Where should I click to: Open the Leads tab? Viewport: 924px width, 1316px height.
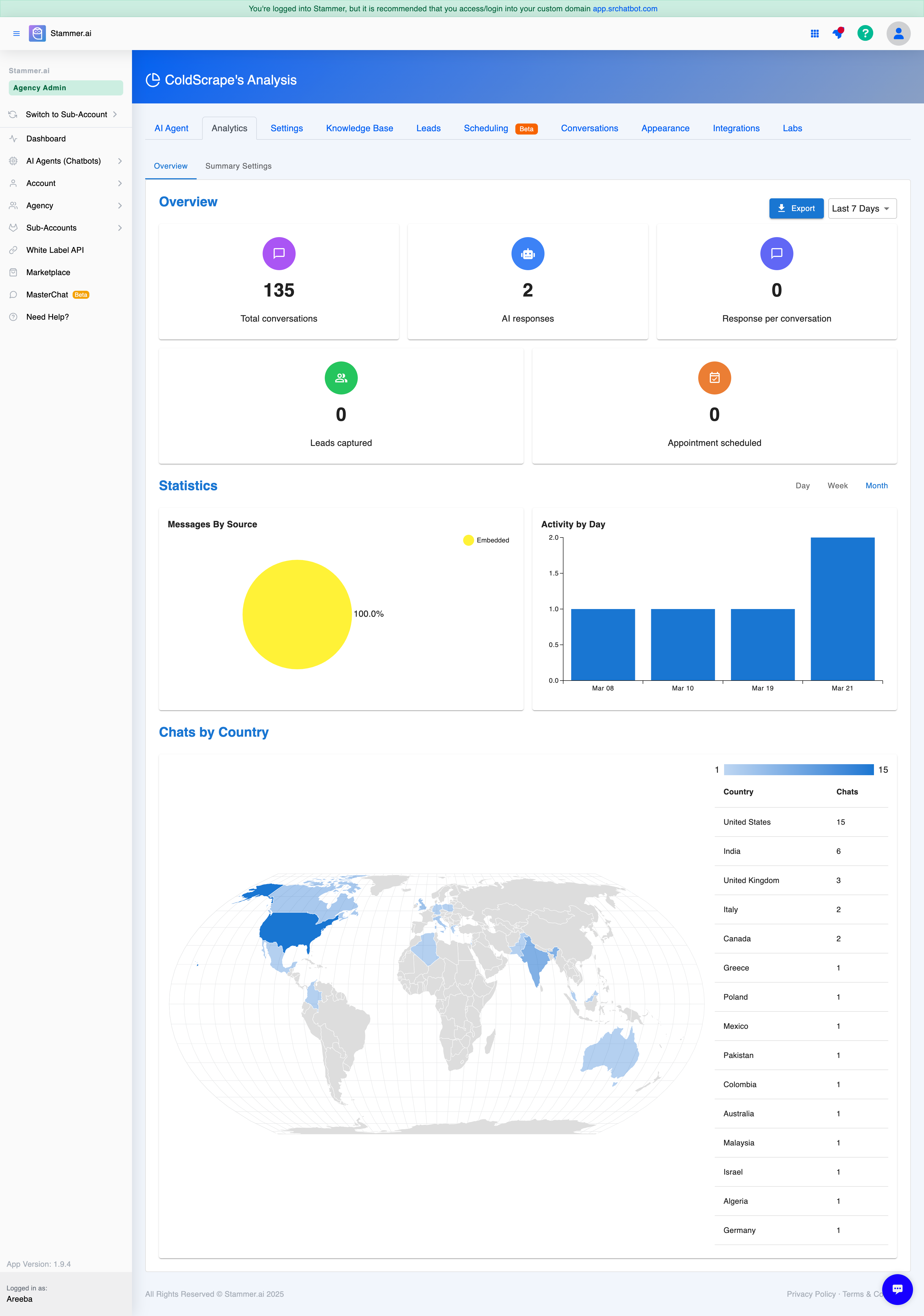(428, 128)
